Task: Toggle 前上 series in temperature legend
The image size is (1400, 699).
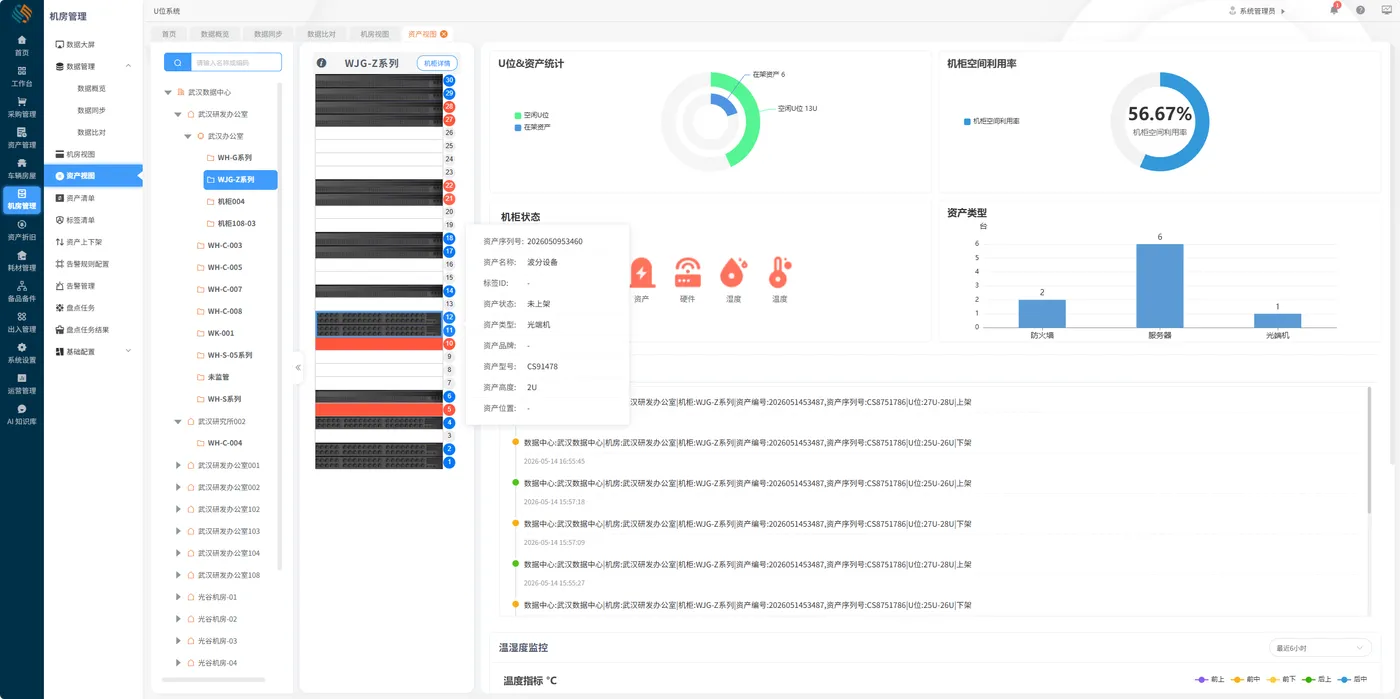Action: point(1210,679)
